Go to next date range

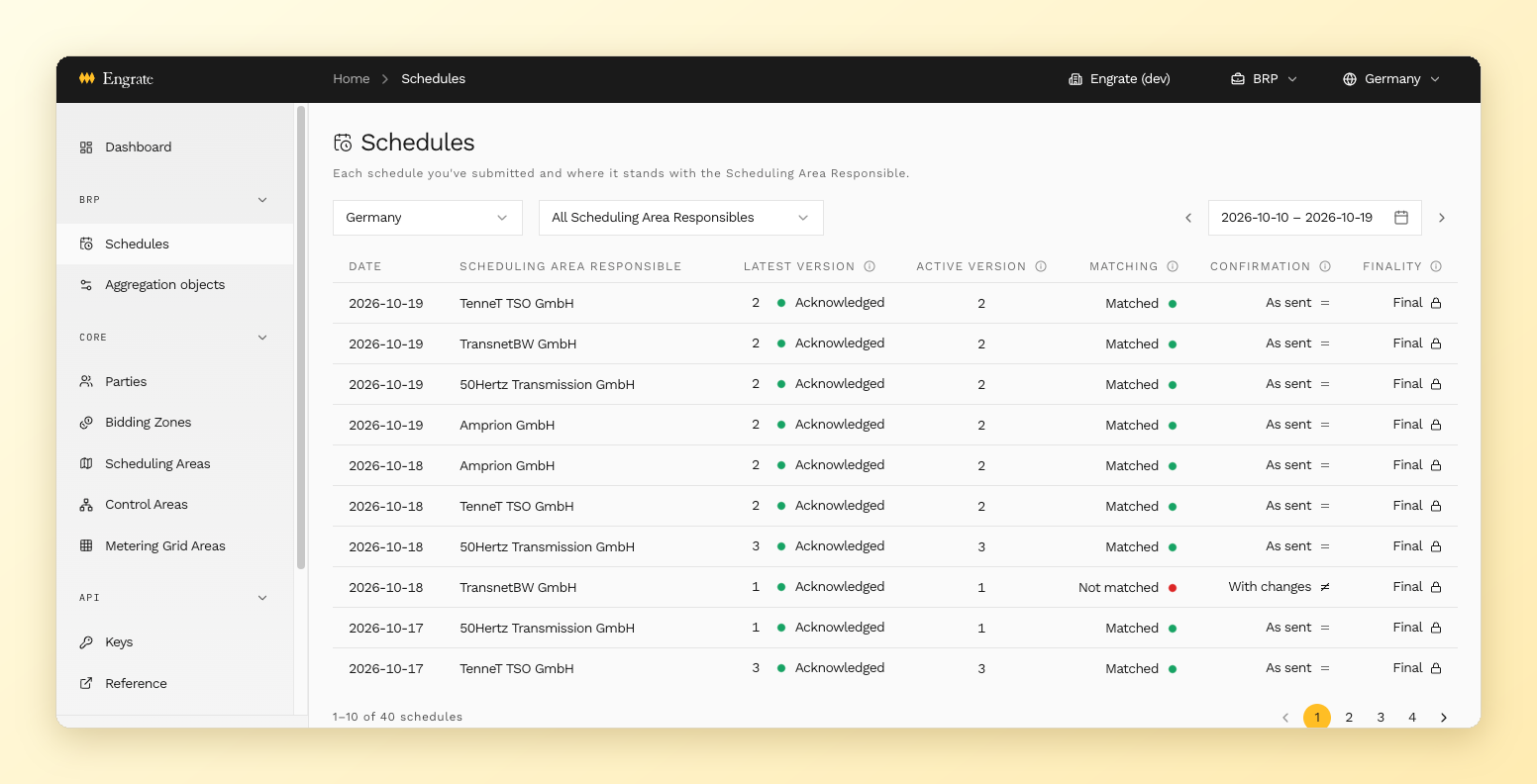(1442, 218)
